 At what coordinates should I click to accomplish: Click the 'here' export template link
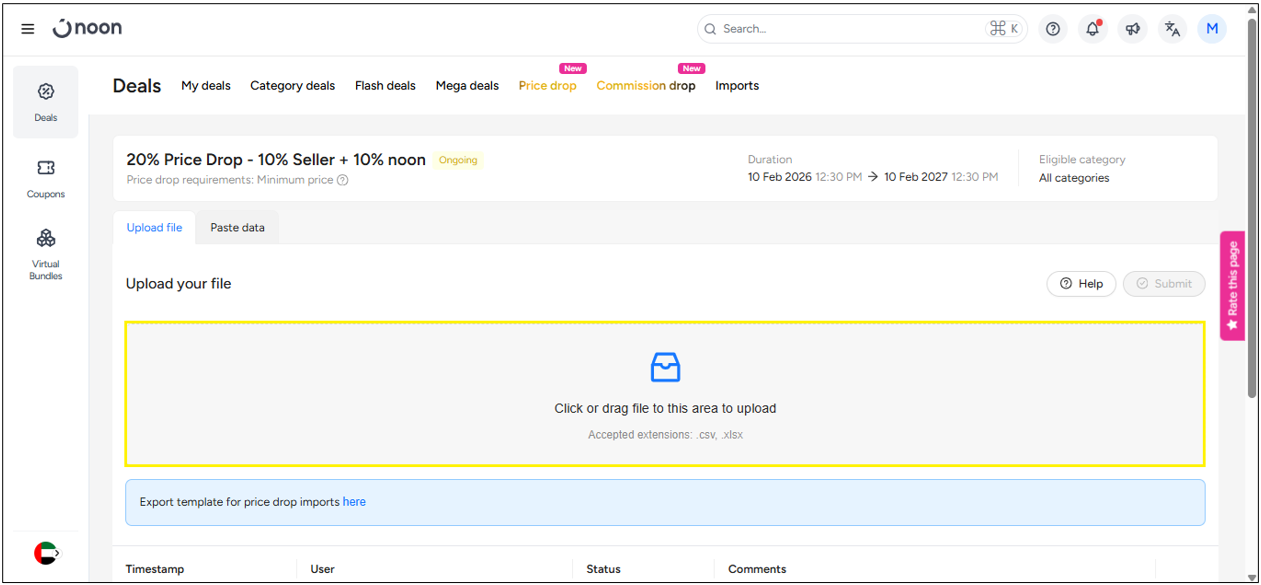[x=354, y=502]
